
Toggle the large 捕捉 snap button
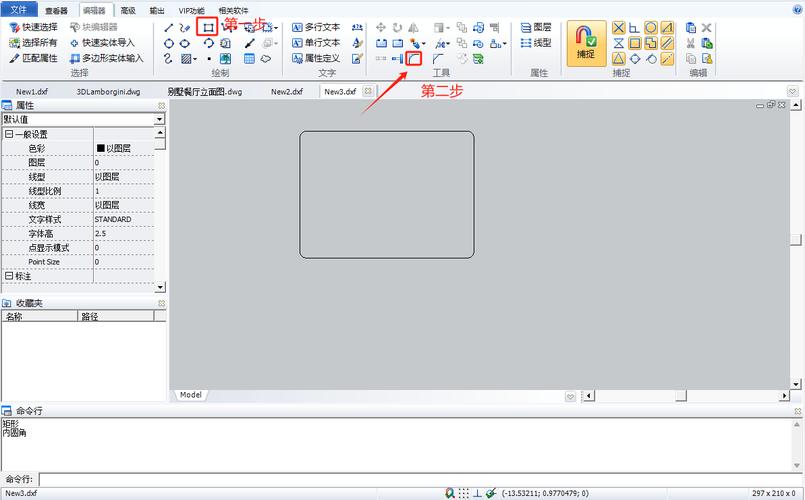coord(586,44)
